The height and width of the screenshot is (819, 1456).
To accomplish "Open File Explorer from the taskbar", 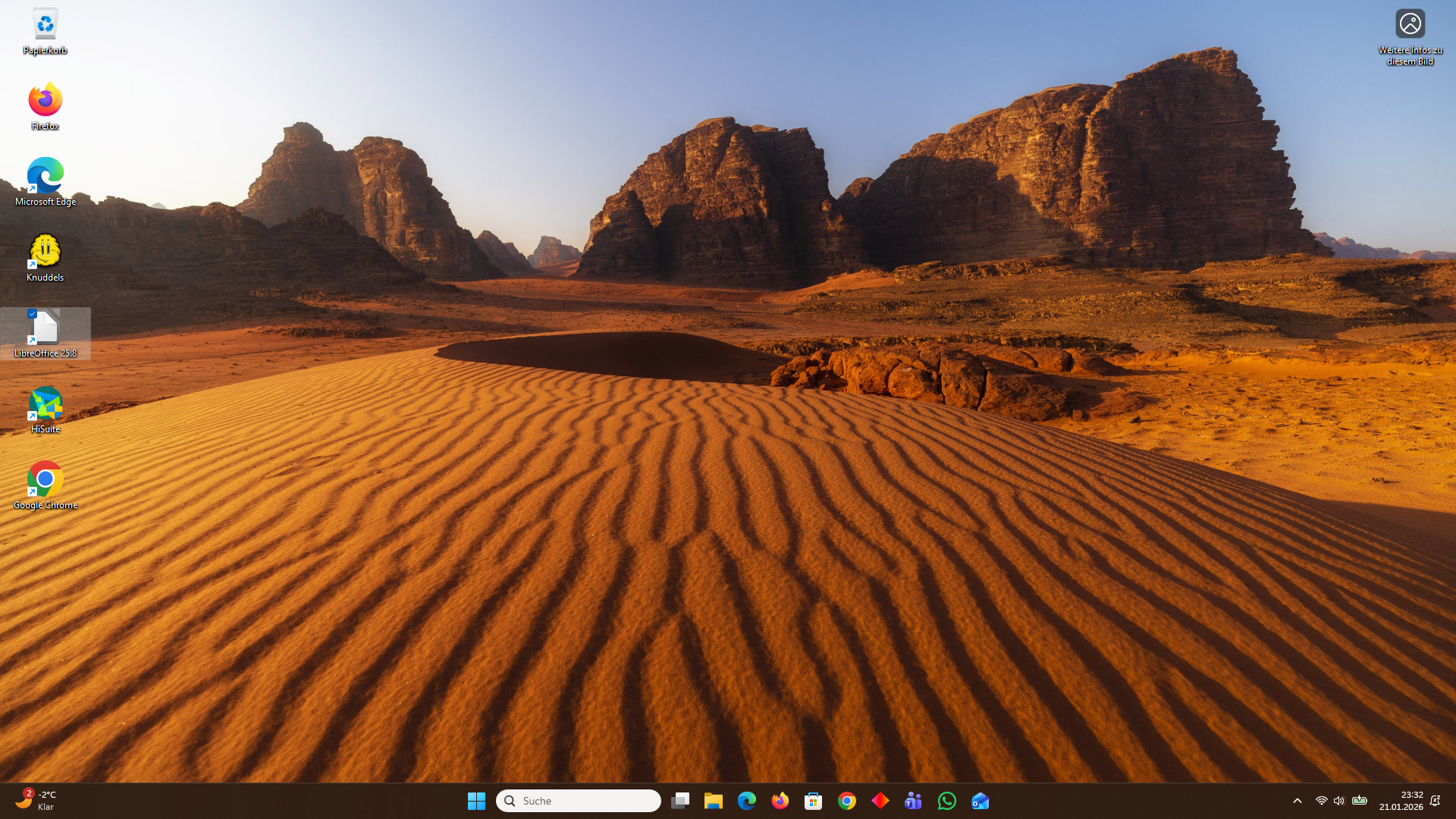I will 714,801.
